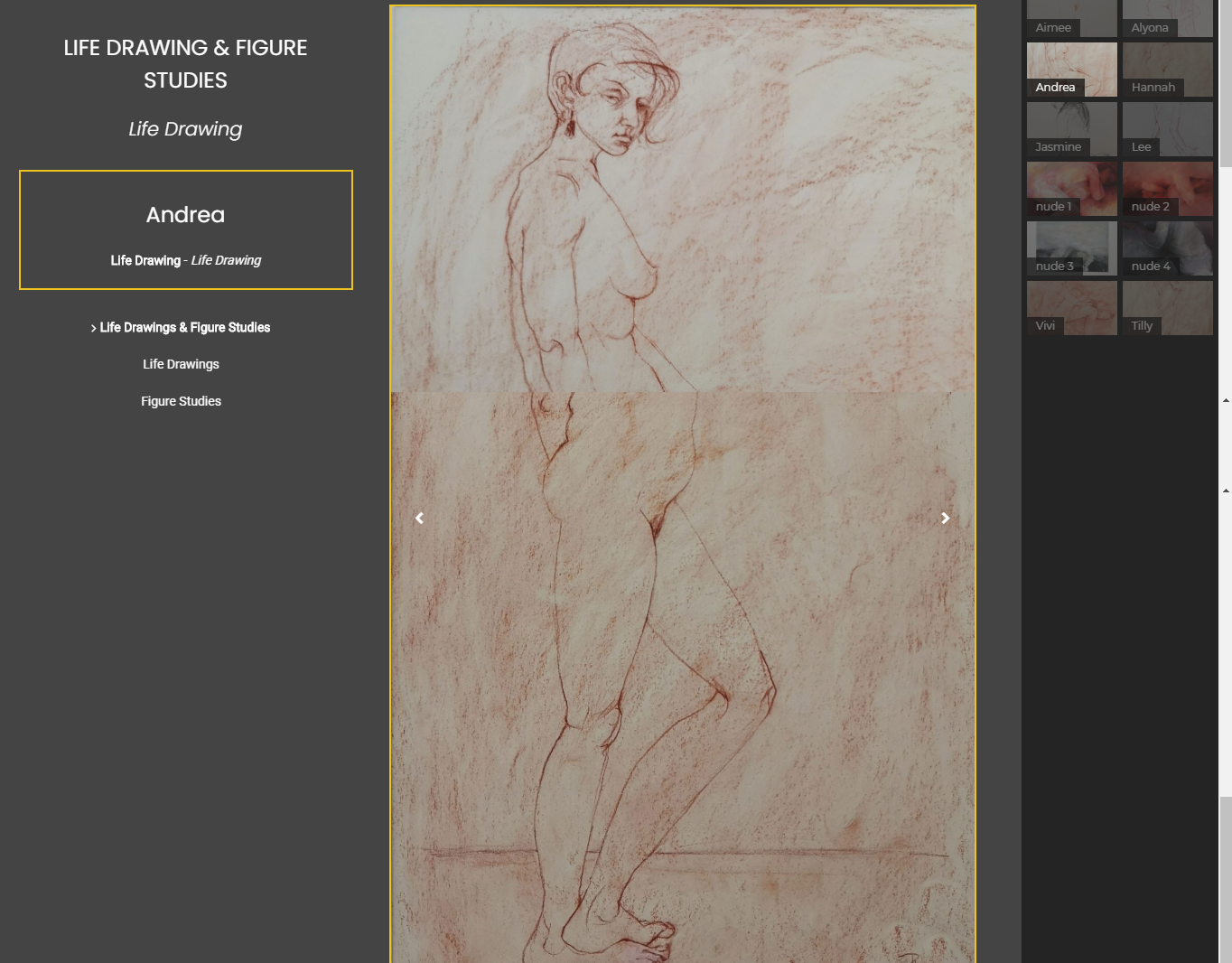The width and height of the screenshot is (1232, 963).
Task: Show the nude 4 thumbnail
Action: click(1168, 248)
